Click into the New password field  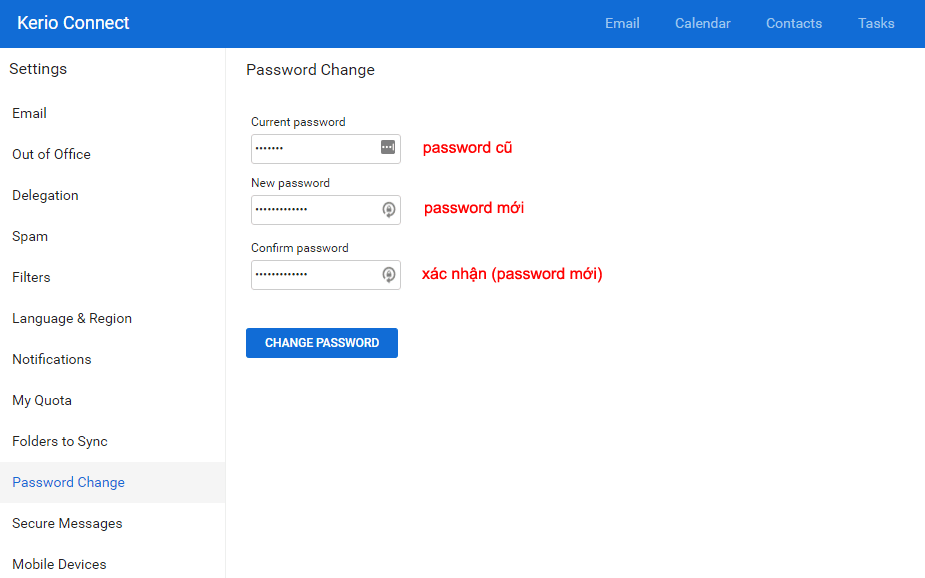pos(314,210)
